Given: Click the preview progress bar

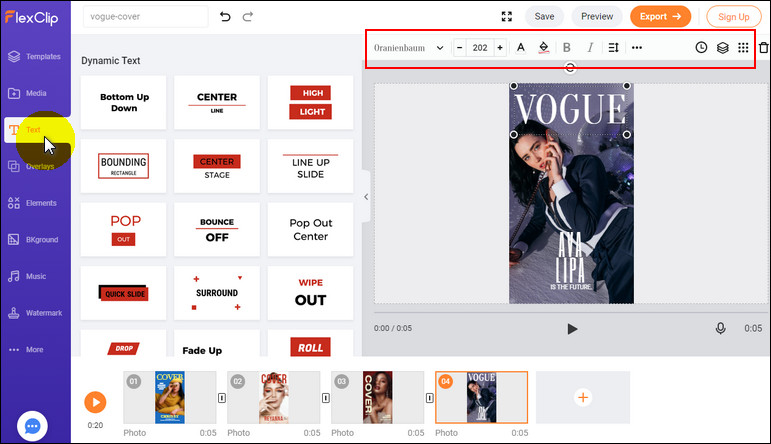Looking at the screenshot, I should pos(570,312).
